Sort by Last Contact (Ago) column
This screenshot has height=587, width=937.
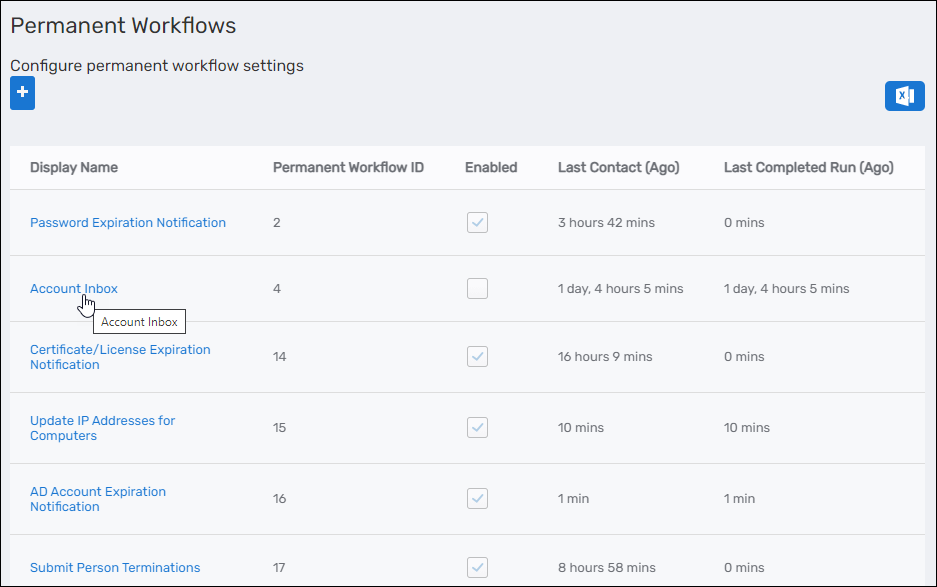click(618, 168)
